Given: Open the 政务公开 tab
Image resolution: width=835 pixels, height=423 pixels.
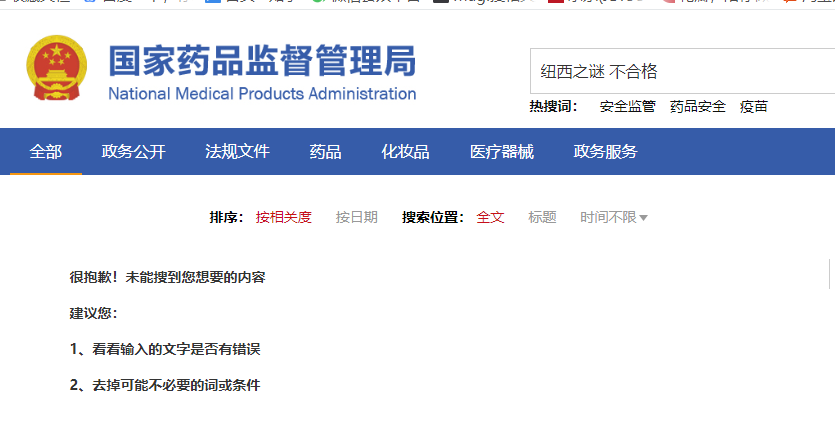Looking at the screenshot, I should 134,152.
